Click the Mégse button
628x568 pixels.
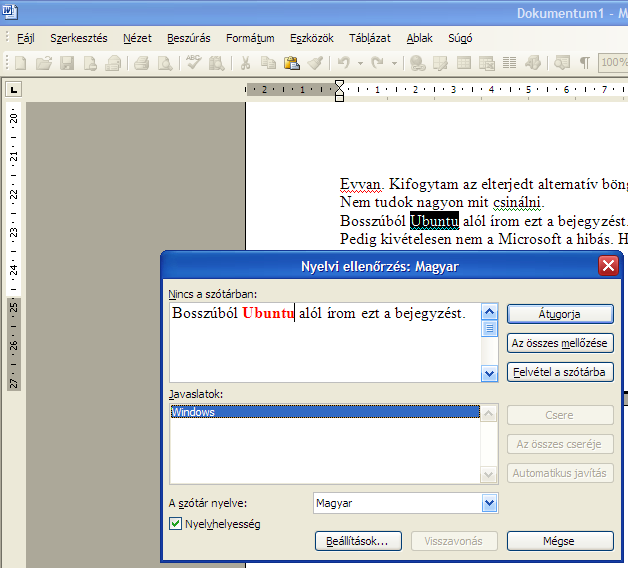560,541
